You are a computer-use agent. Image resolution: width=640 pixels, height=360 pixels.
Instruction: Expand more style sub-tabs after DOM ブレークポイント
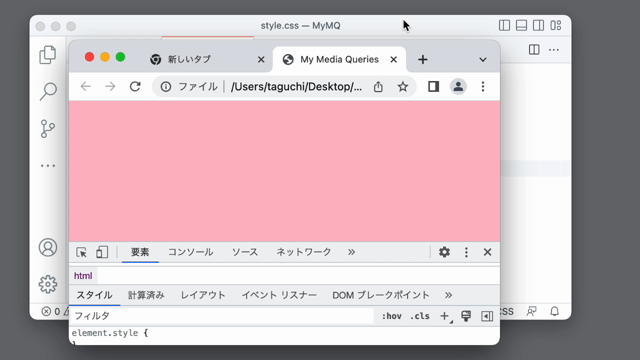449,295
